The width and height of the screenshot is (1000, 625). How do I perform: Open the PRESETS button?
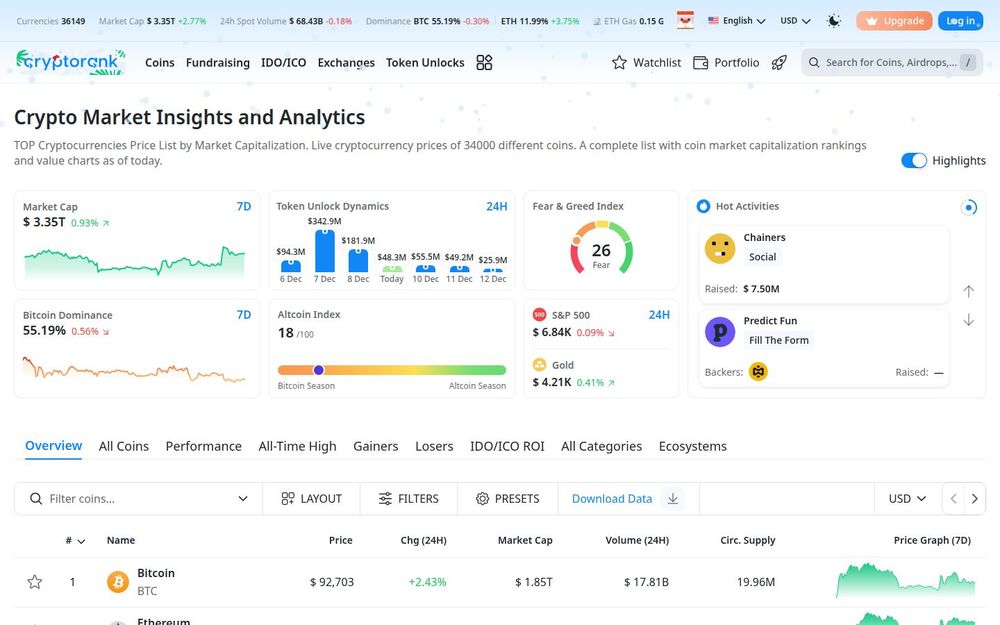pos(508,499)
